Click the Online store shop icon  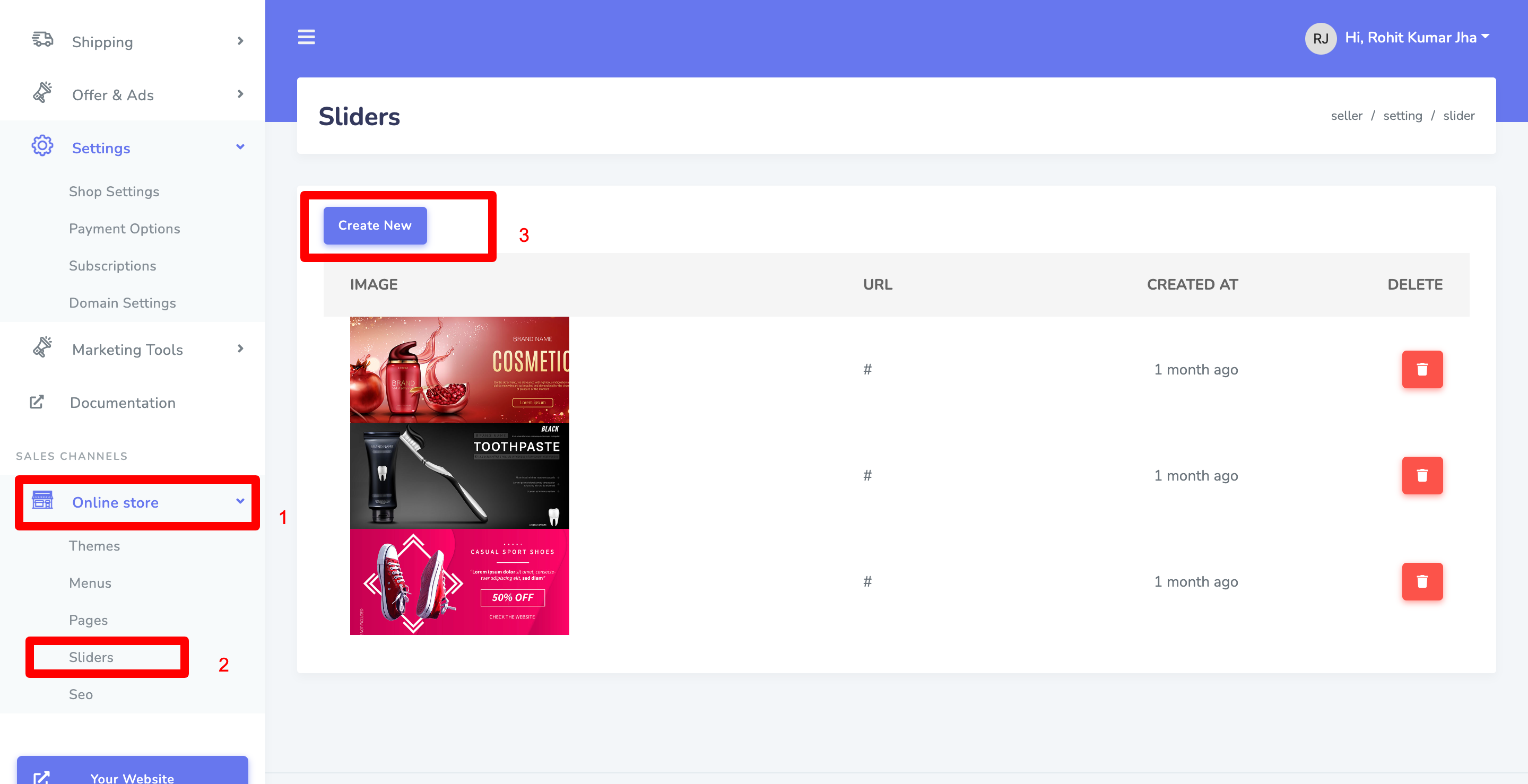click(42, 501)
